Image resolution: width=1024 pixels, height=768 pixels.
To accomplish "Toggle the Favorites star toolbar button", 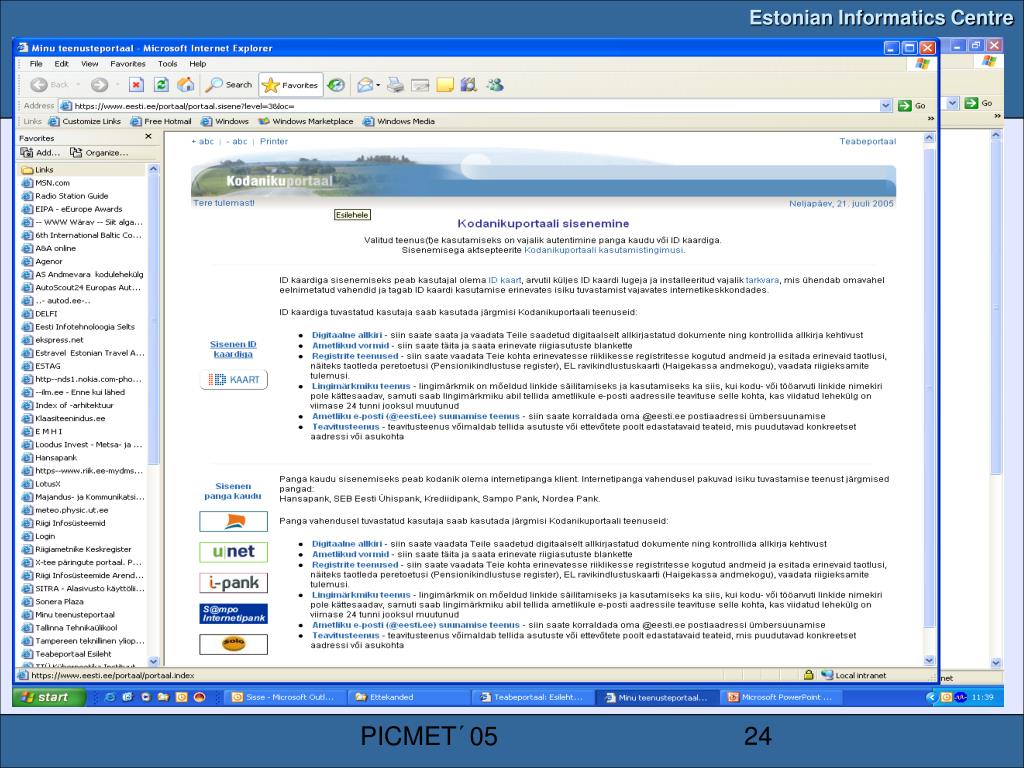I will tap(291, 85).
